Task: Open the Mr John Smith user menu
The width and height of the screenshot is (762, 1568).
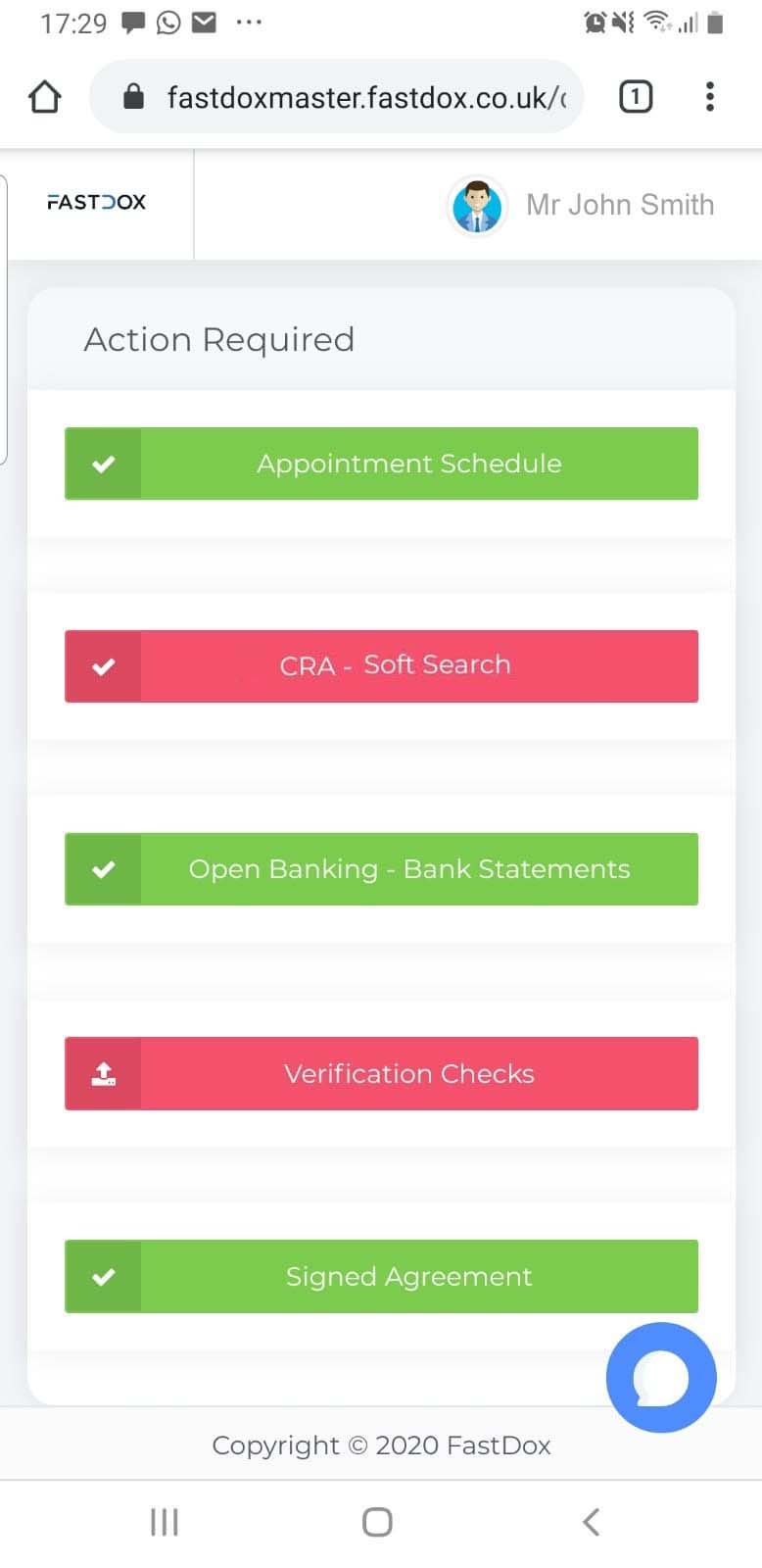Action: click(x=619, y=205)
